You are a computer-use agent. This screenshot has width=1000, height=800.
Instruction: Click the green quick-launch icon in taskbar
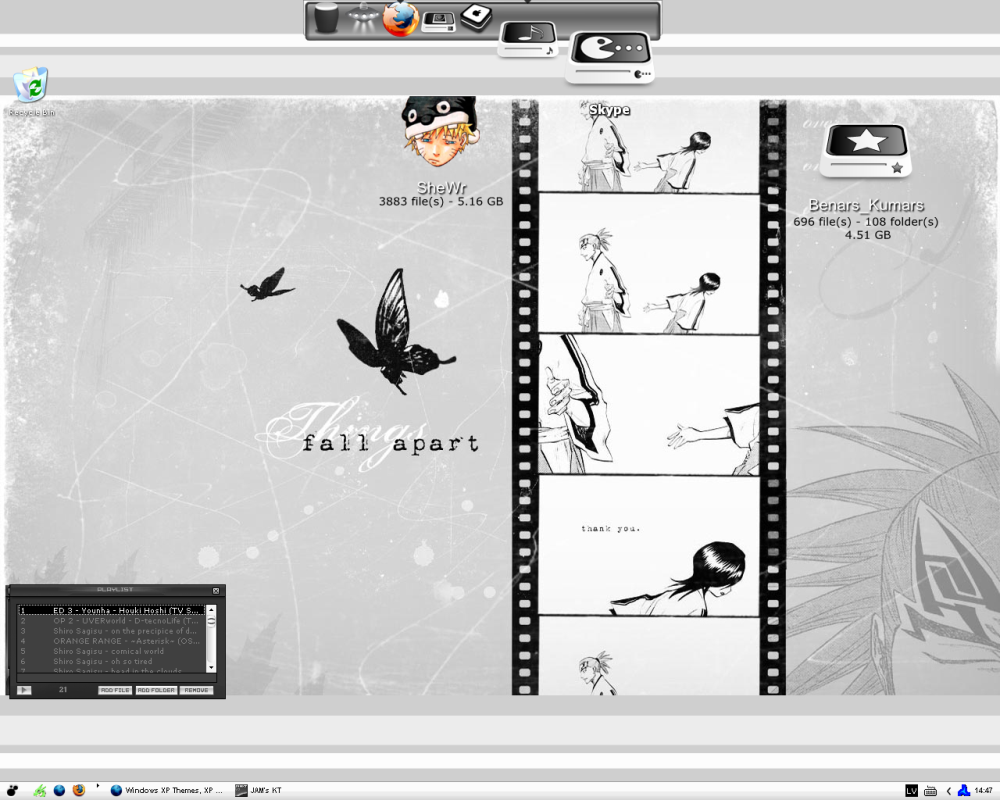tap(40, 790)
